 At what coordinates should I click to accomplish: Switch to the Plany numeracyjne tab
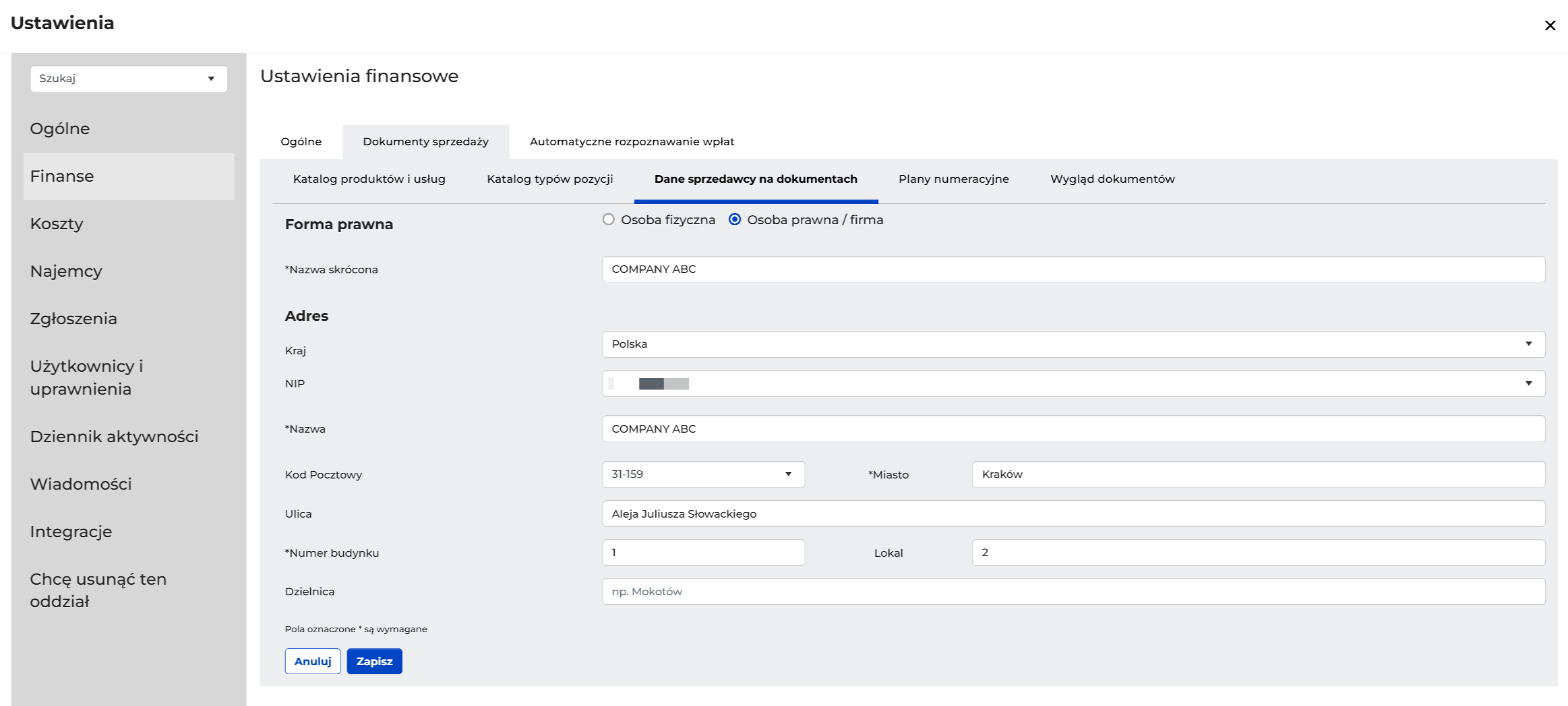(x=953, y=179)
